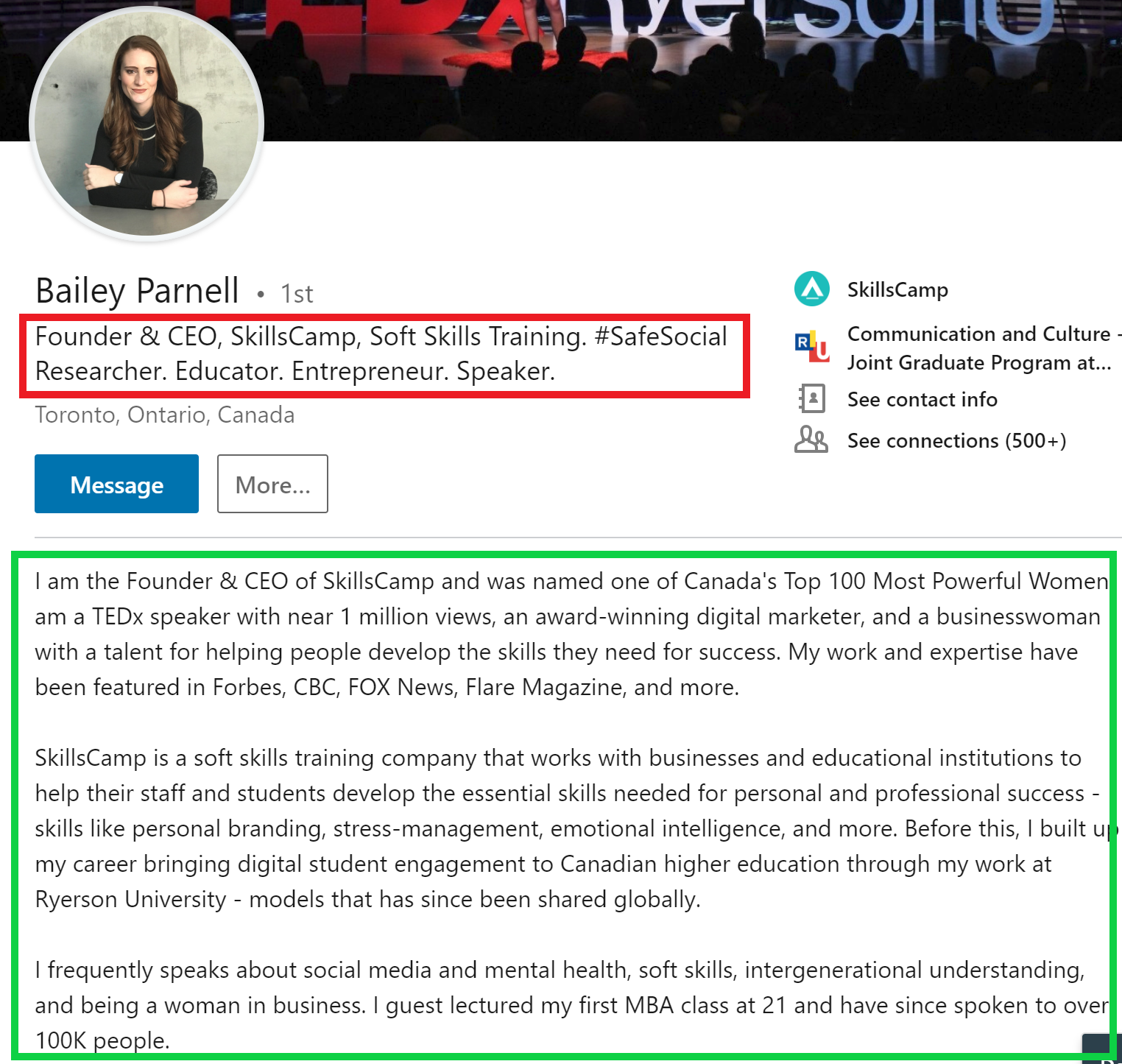
Task: Click the connections people icon
Action: (811, 440)
